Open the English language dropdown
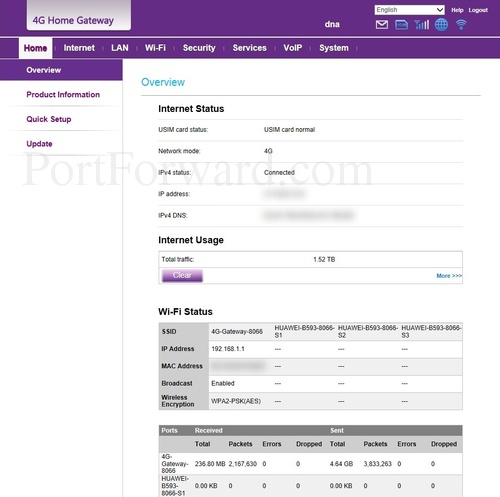The image size is (500, 497). click(409, 10)
